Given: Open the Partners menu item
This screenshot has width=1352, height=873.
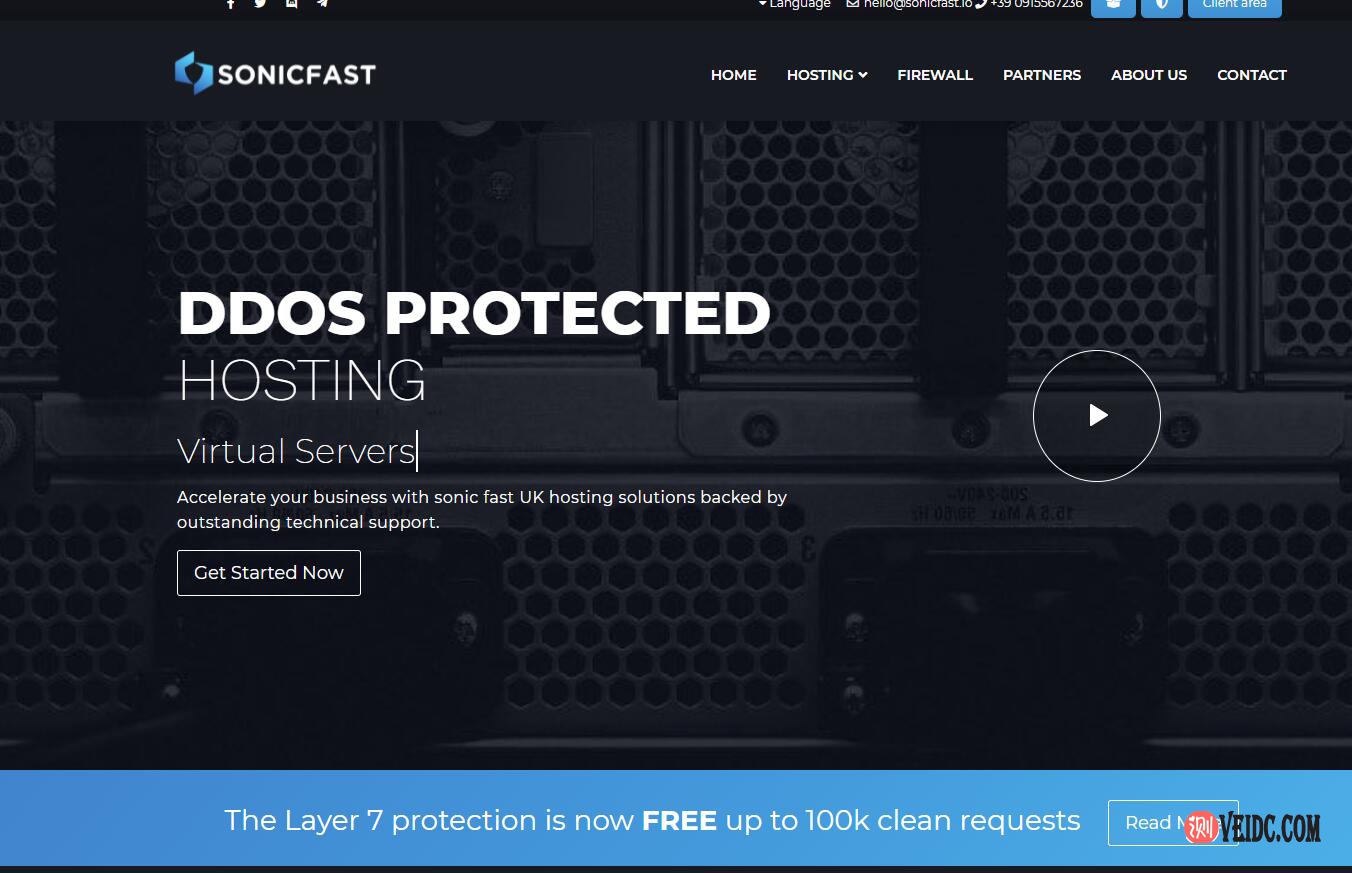Looking at the screenshot, I should point(1042,75).
